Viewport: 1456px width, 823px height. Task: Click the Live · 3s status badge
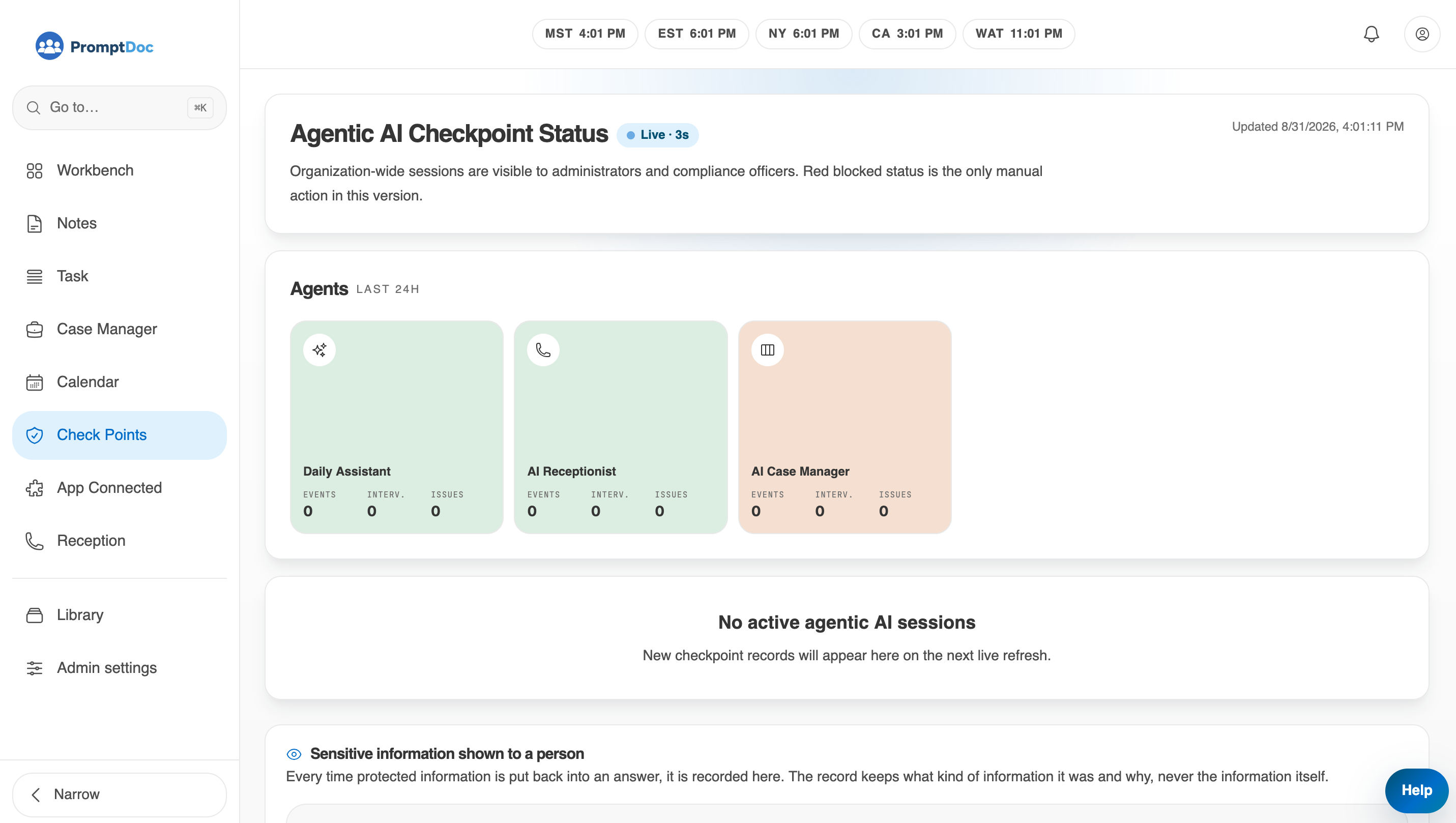[x=657, y=135]
